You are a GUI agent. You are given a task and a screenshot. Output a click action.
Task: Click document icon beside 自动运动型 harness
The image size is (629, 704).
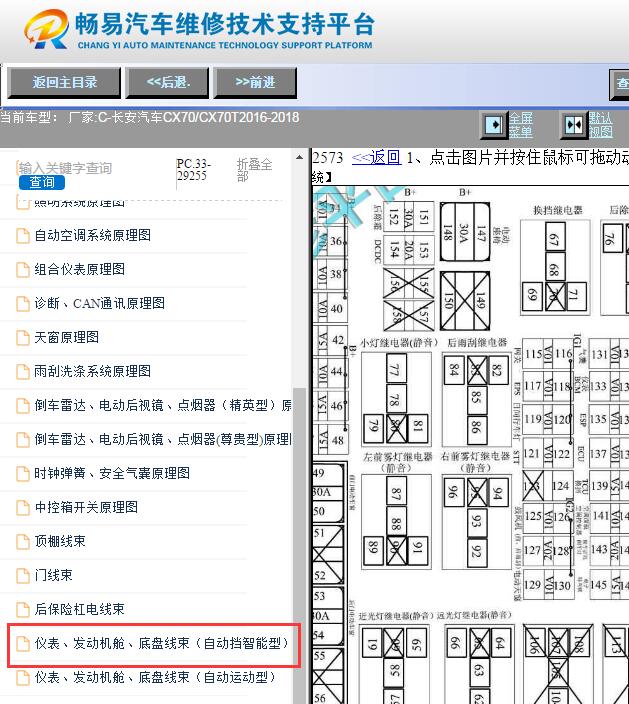[x=23, y=678]
